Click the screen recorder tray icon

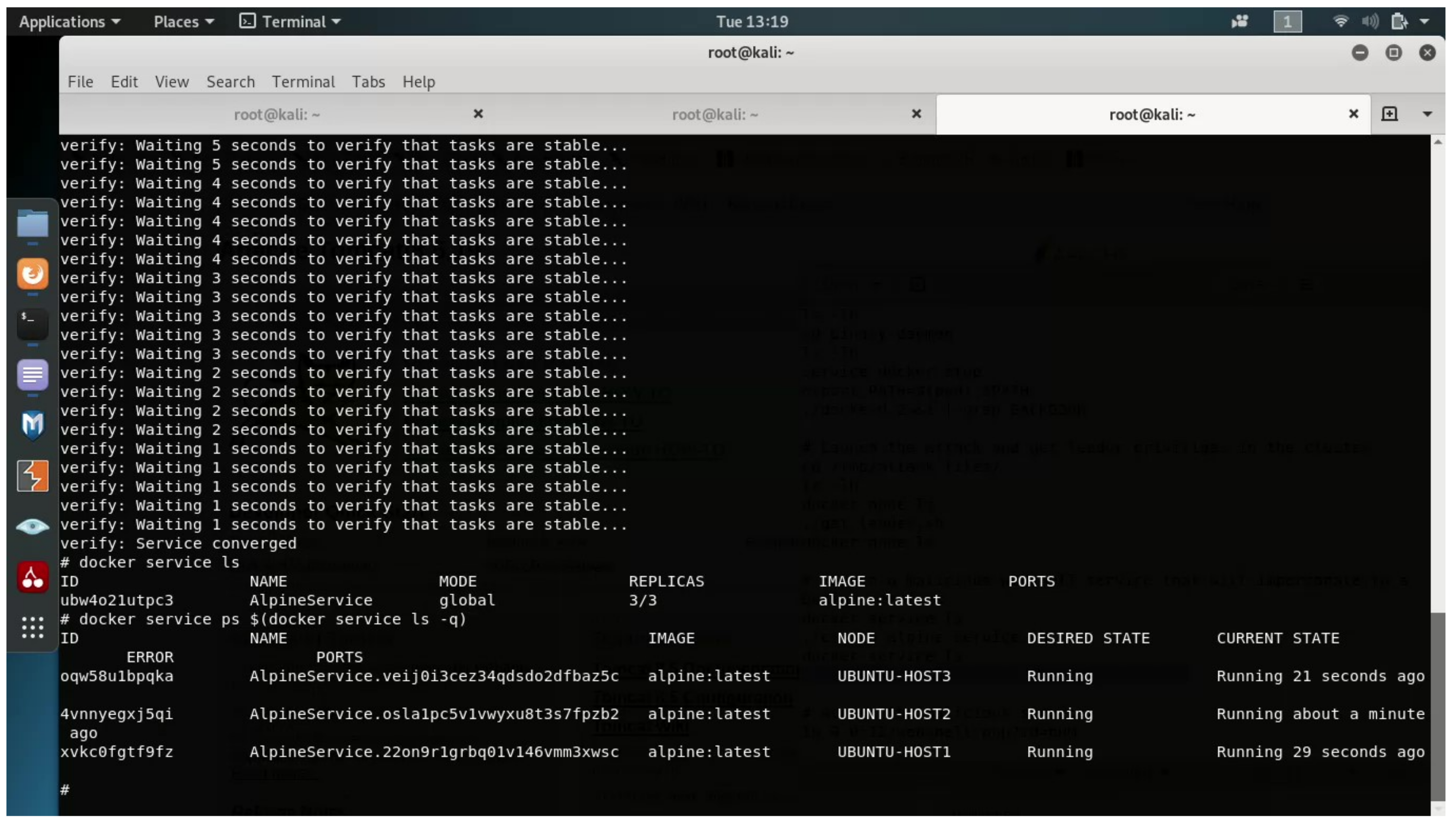pos(1239,21)
